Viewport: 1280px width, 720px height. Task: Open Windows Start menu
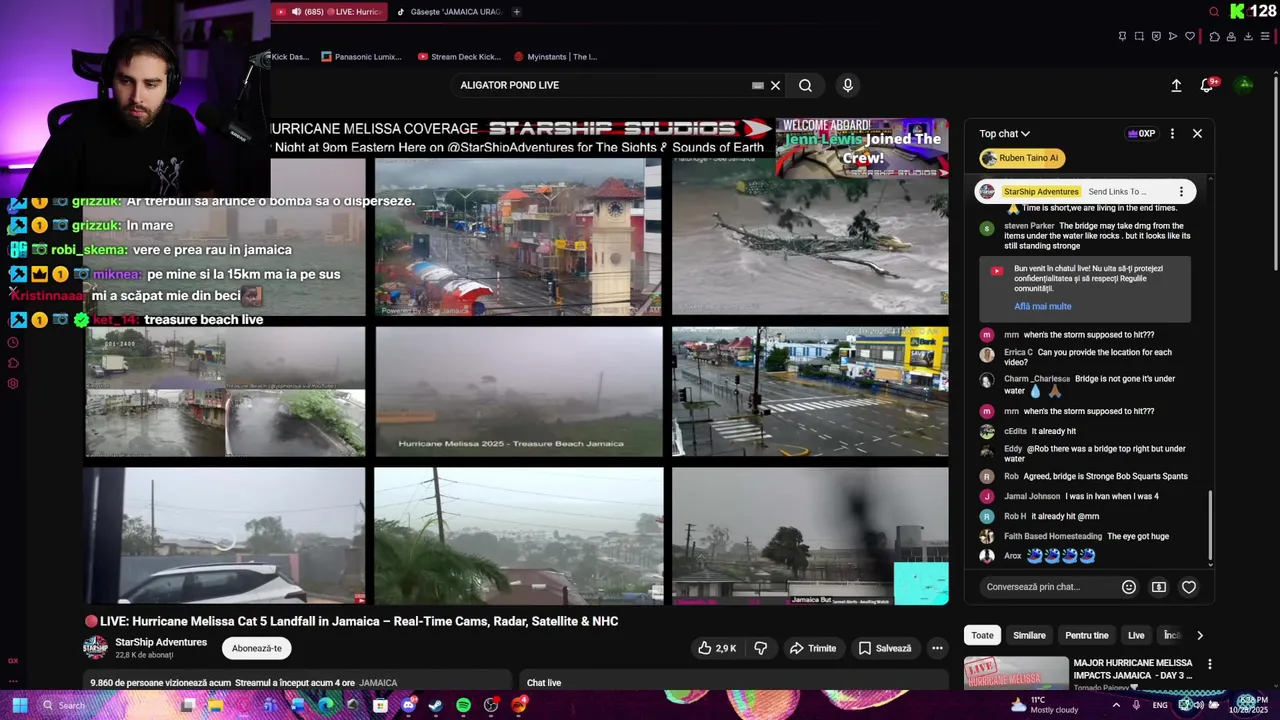(x=19, y=705)
